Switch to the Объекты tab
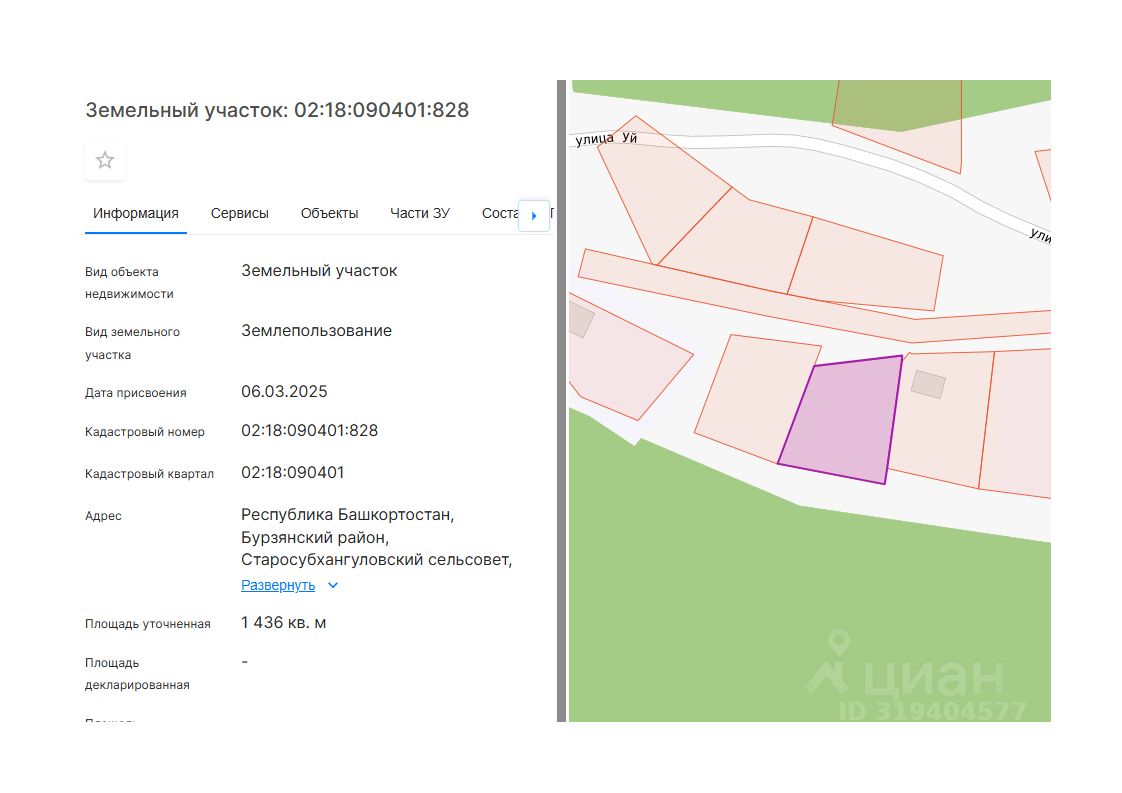 tap(329, 213)
